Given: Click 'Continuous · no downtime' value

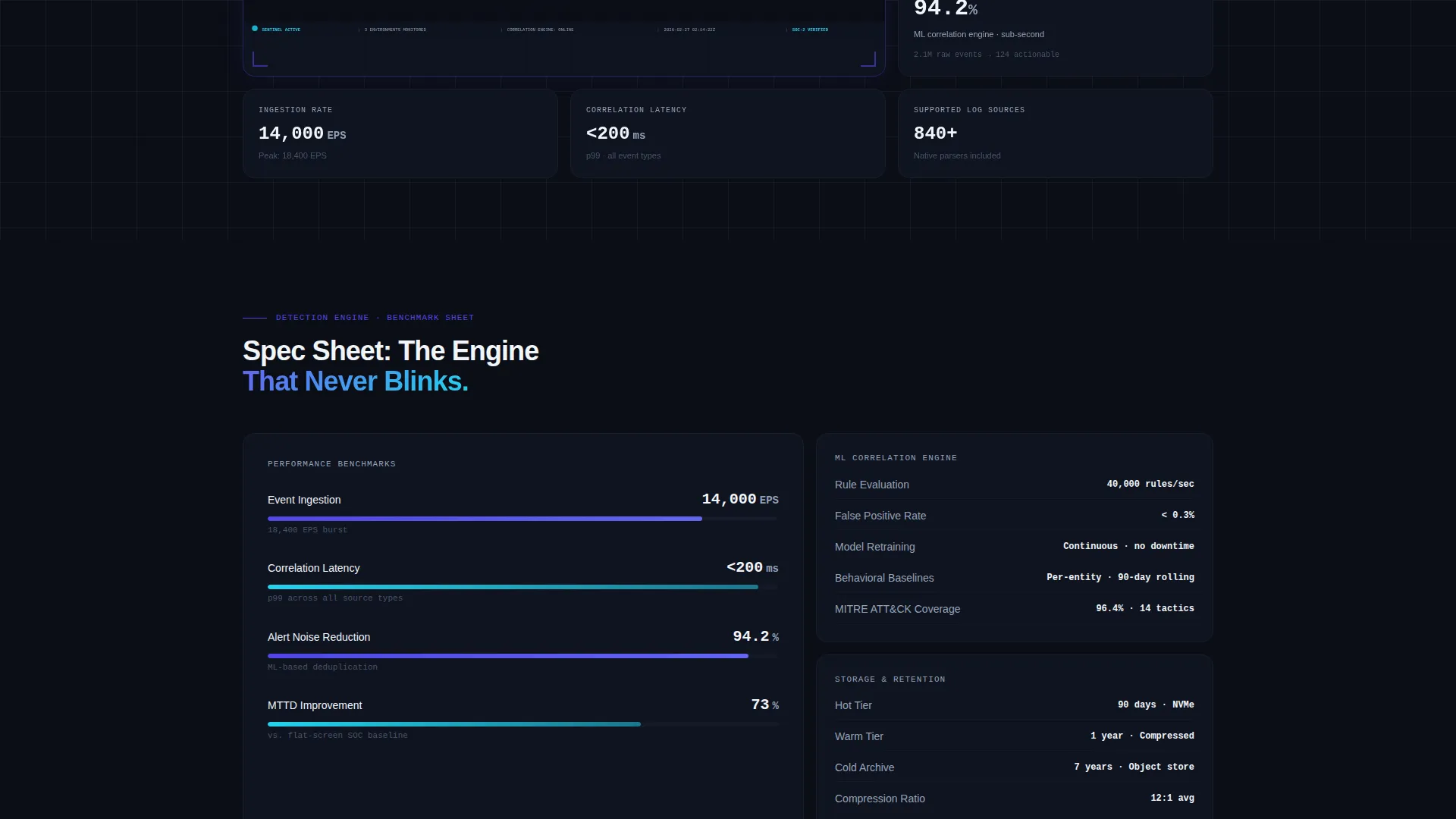Looking at the screenshot, I should (x=1128, y=546).
